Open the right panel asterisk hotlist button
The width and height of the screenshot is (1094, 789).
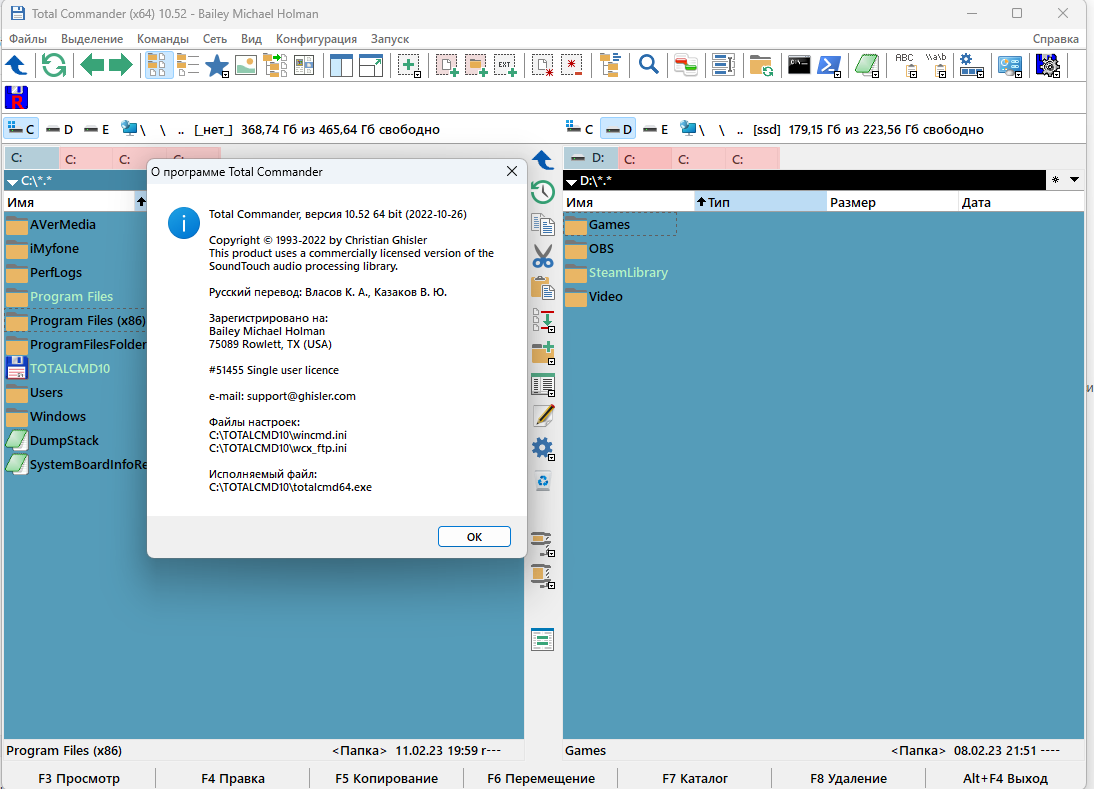click(1056, 180)
